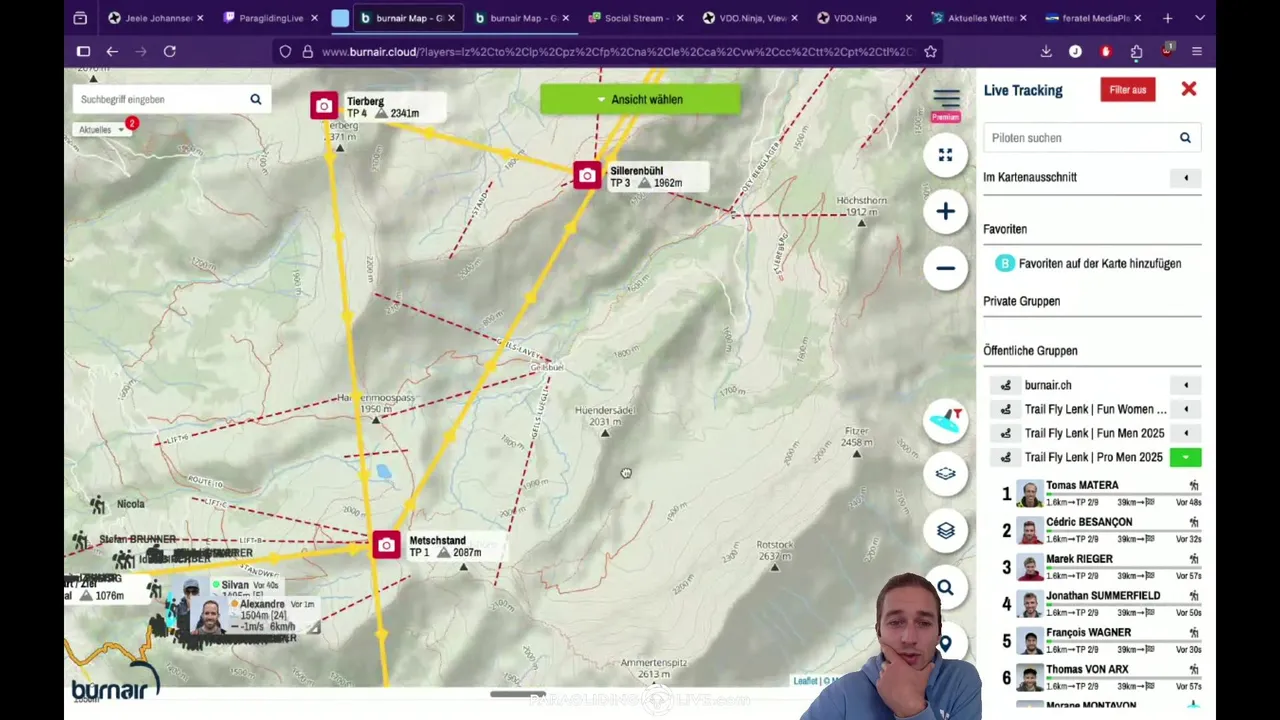The image size is (1280, 720).
Task: Click search magnifier in Suchbegriff box
Action: coord(256,99)
